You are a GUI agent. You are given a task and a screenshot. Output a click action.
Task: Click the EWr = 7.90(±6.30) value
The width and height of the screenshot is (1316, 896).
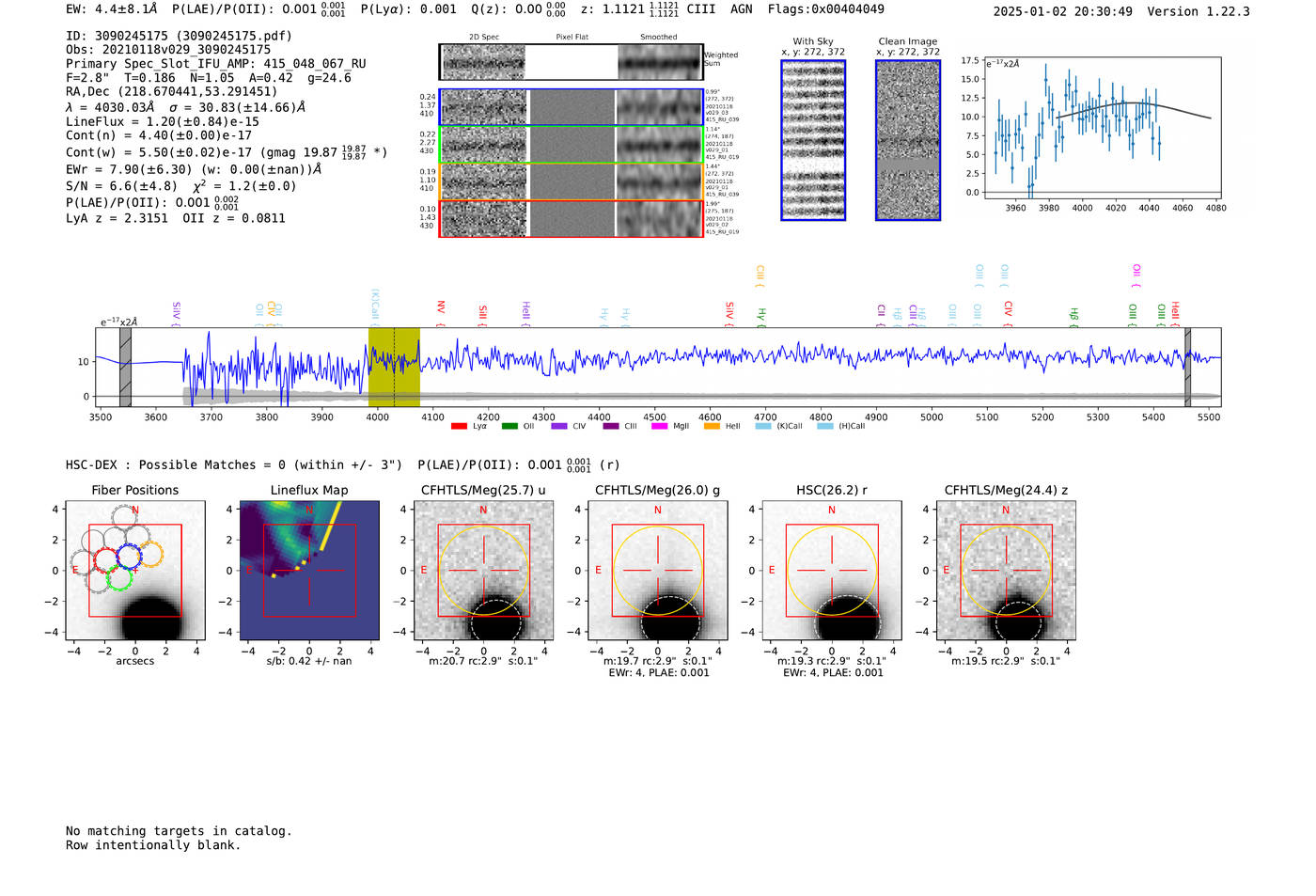point(194,169)
